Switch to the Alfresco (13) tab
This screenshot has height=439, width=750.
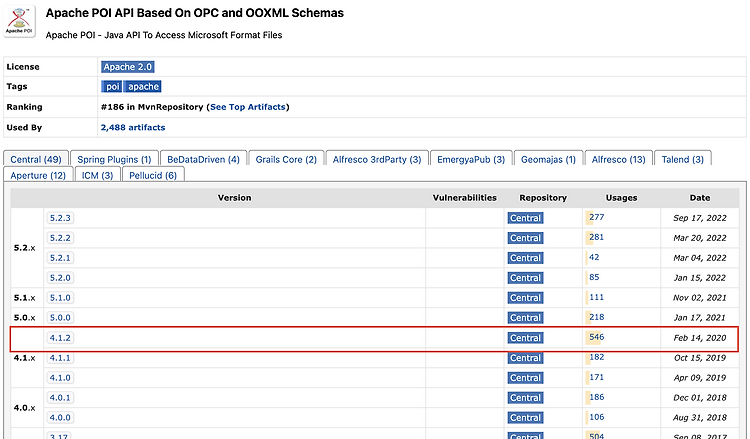(x=618, y=159)
